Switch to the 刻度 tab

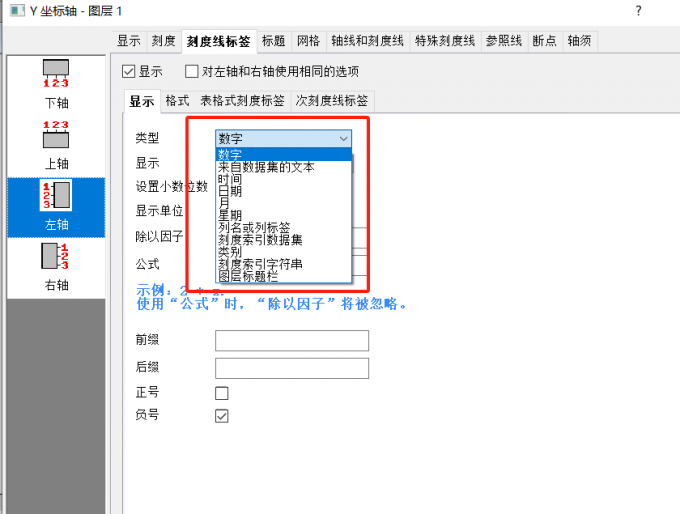click(x=163, y=41)
